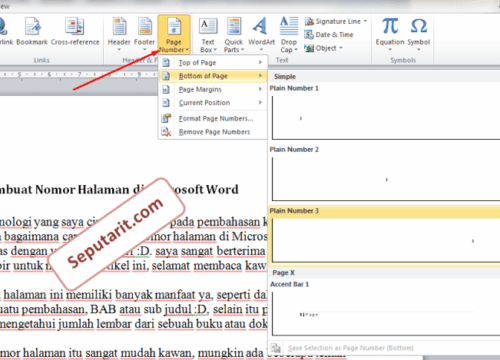Viewport: 500px width, 360px height.
Task: Expand the Object dropdown arrow
Action: 341,48
